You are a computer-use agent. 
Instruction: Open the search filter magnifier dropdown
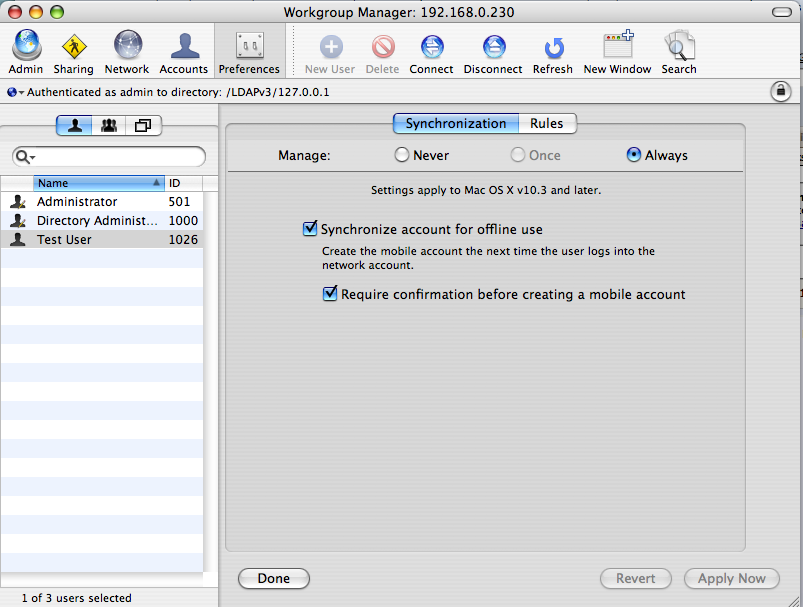click(x=25, y=157)
